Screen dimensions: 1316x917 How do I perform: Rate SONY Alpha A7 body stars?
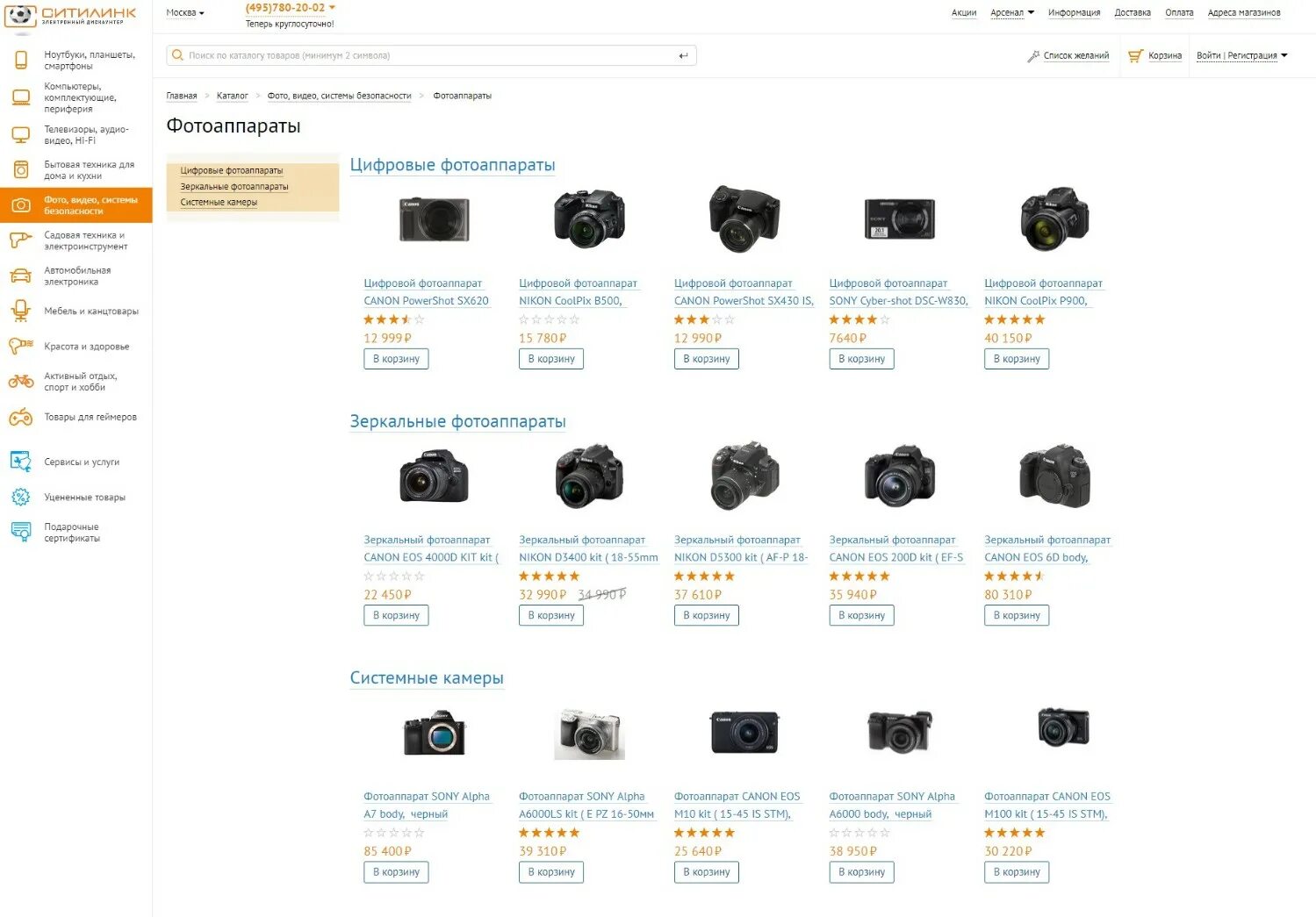tap(394, 833)
